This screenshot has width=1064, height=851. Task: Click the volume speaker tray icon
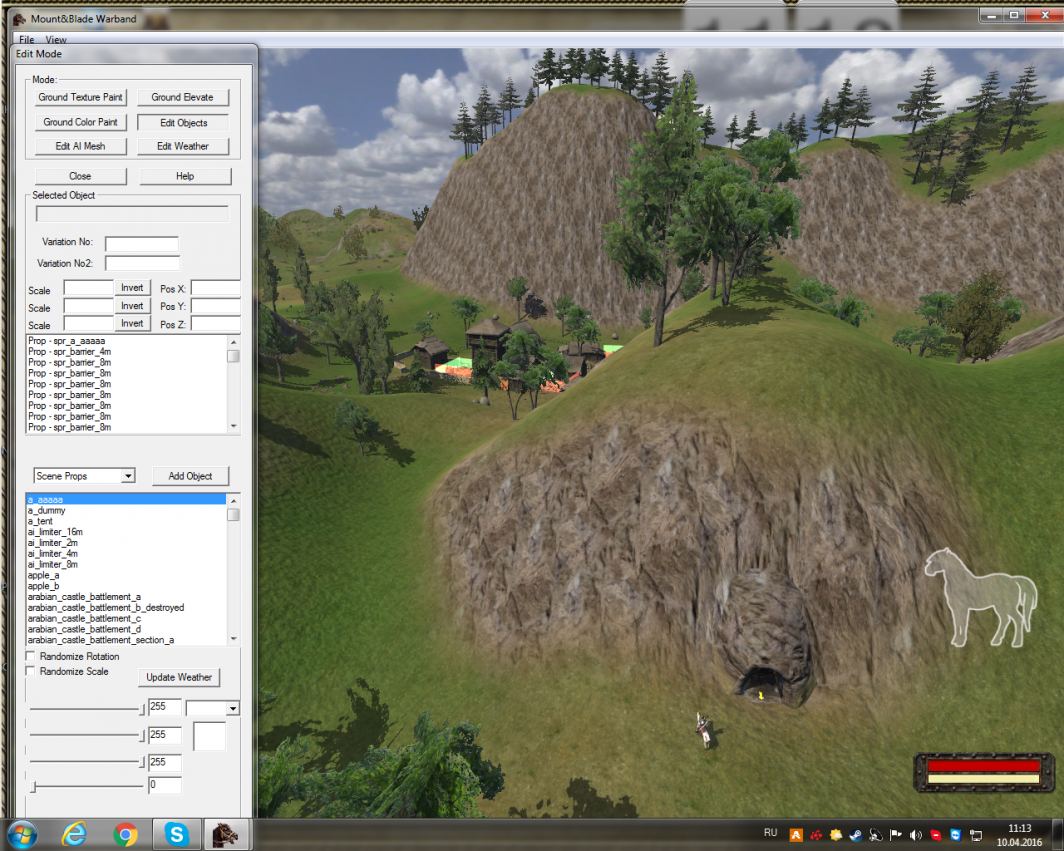click(x=916, y=834)
